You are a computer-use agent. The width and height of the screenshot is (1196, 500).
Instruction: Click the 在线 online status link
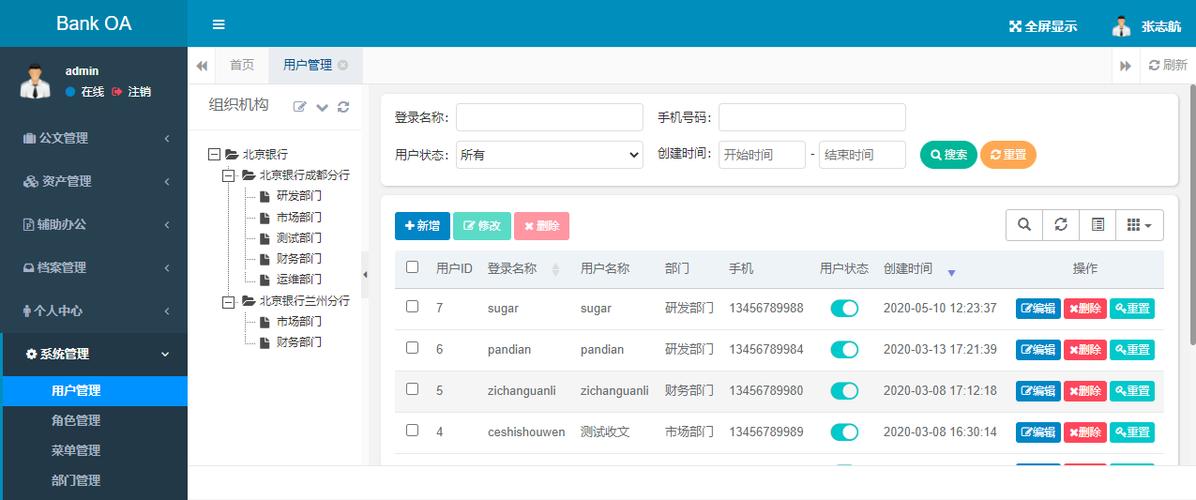pos(85,91)
